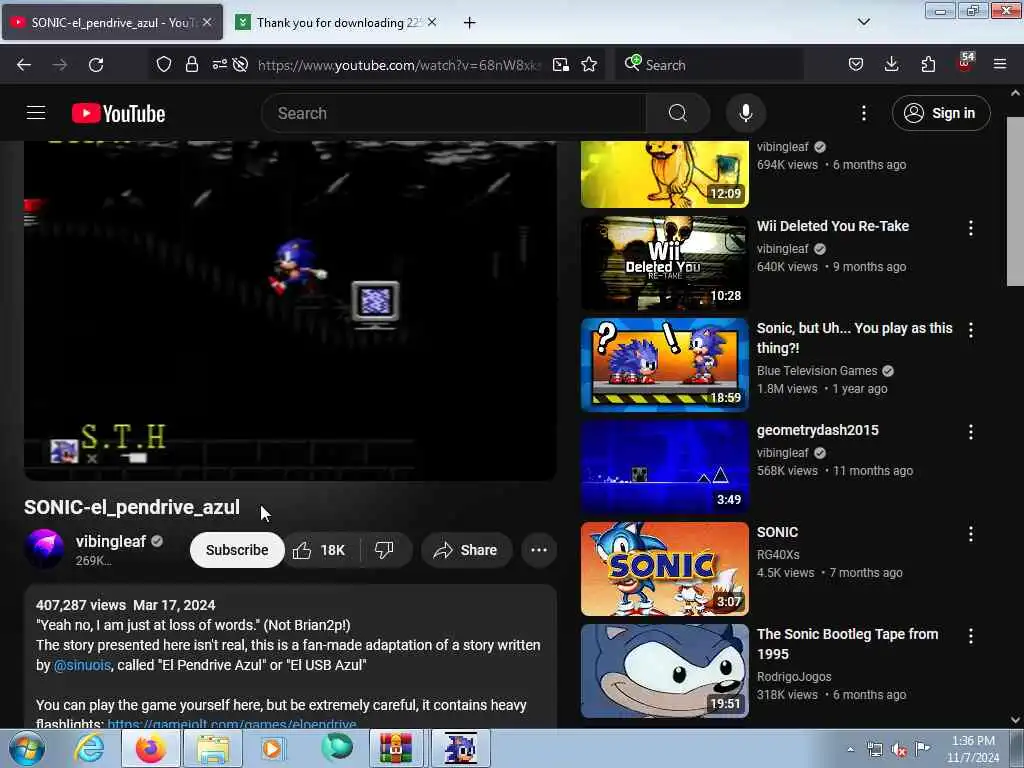Close the SONIC-el_pendrive_azul tab
Screen dimensions: 1024x768
click(x=206, y=22)
